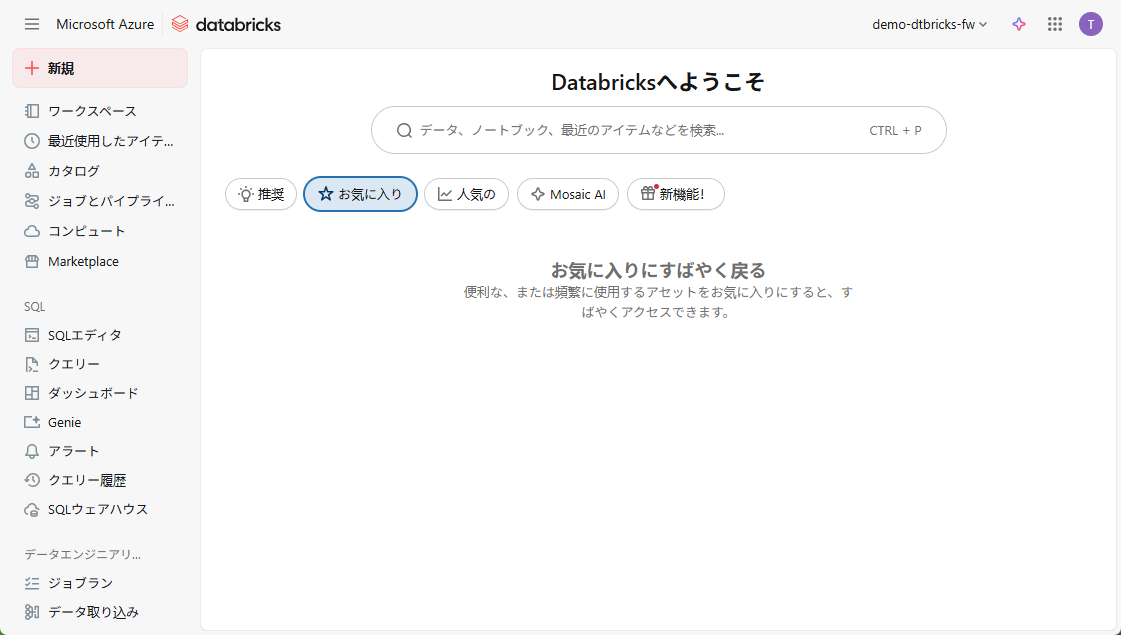Click the user avatar T icon
Image resolution: width=1121 pixels, height=635 pixels.
(x=1090, y=24)
